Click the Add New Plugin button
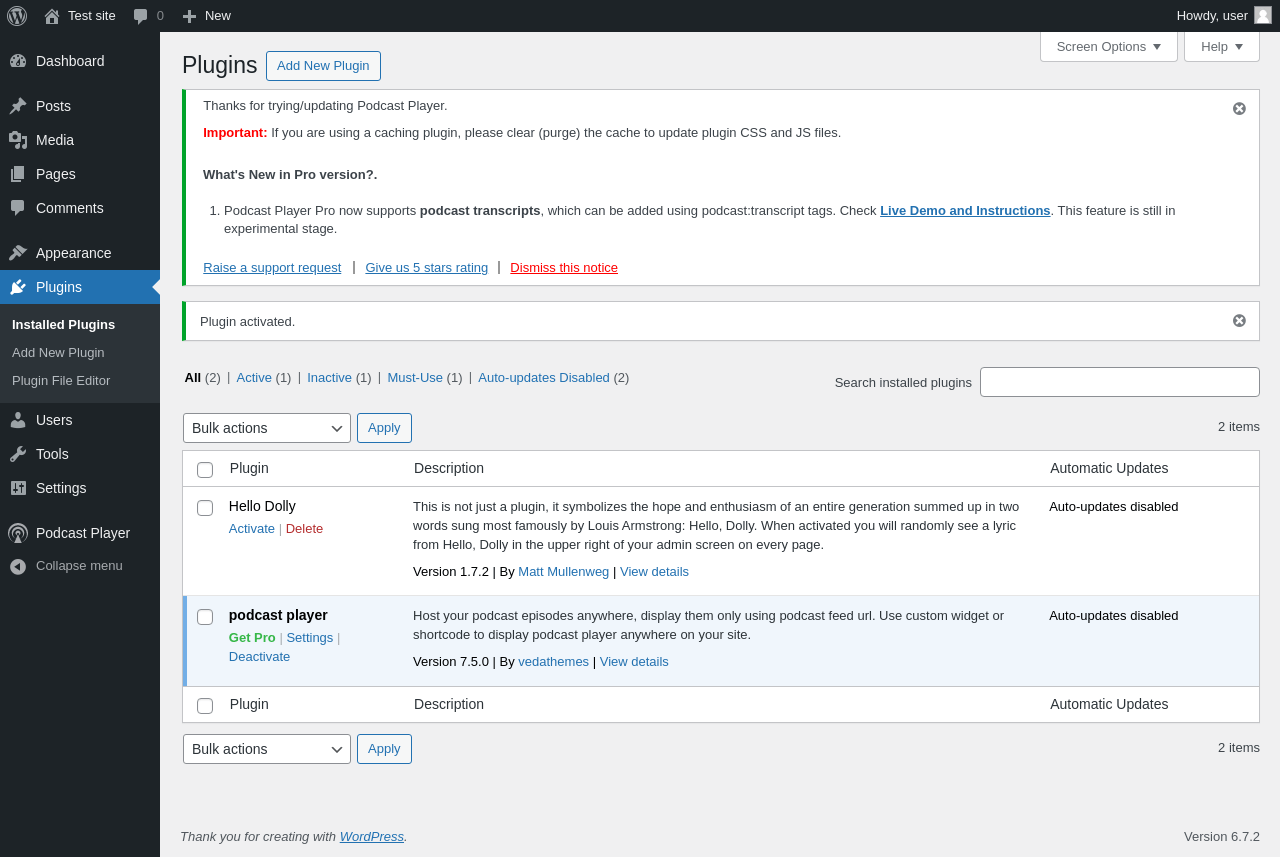Screen dimensions: 1280x857 pyautogui.click(x=323, y=66)
